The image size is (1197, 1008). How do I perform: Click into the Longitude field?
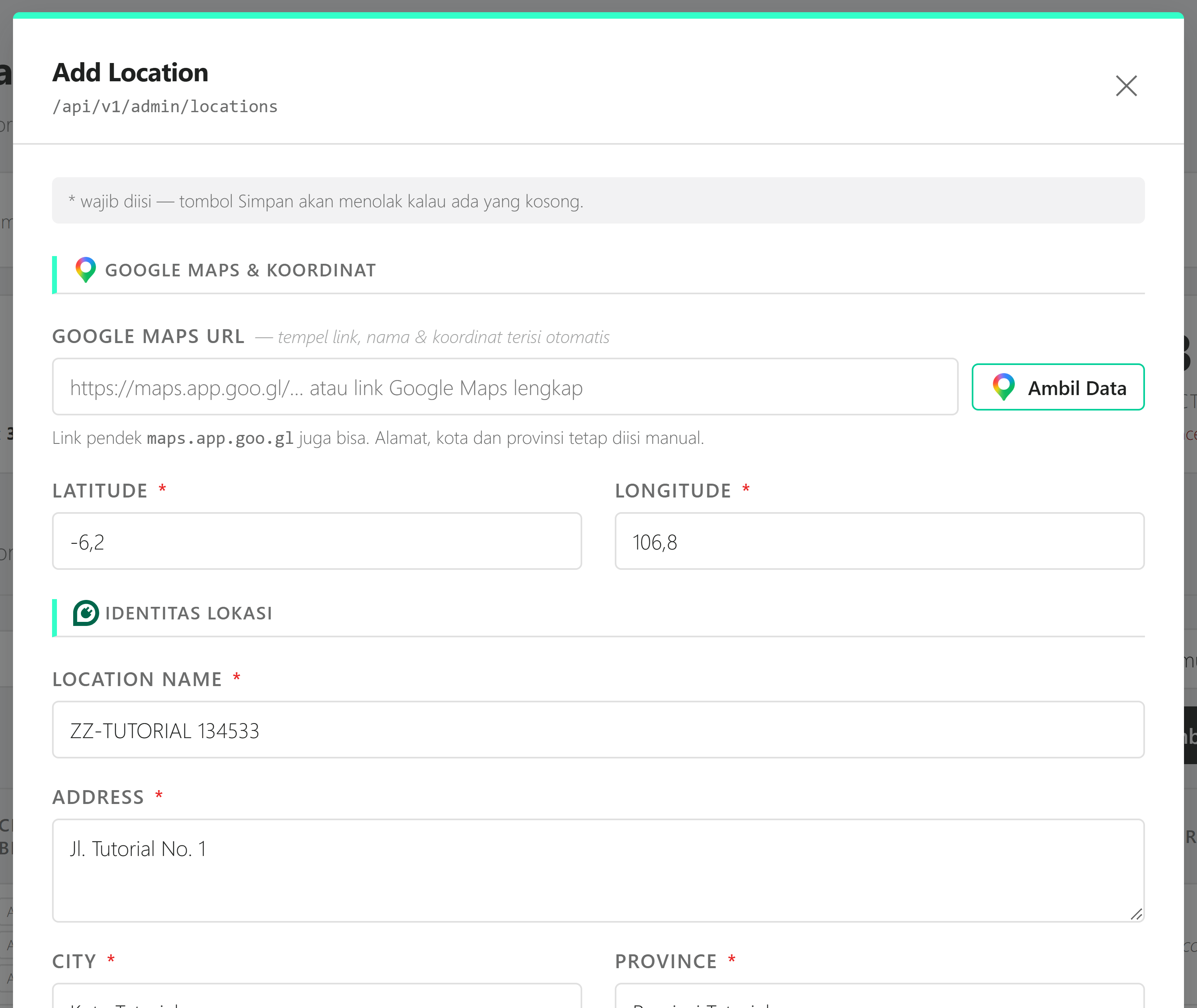(x=879, y=541)
